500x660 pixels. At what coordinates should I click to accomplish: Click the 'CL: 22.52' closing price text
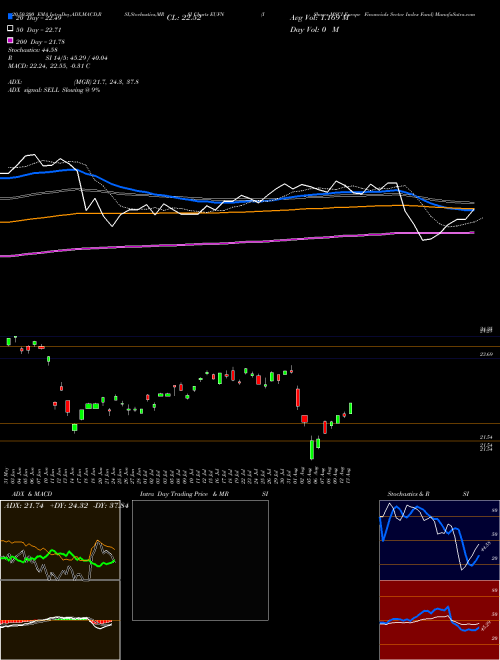184,18
